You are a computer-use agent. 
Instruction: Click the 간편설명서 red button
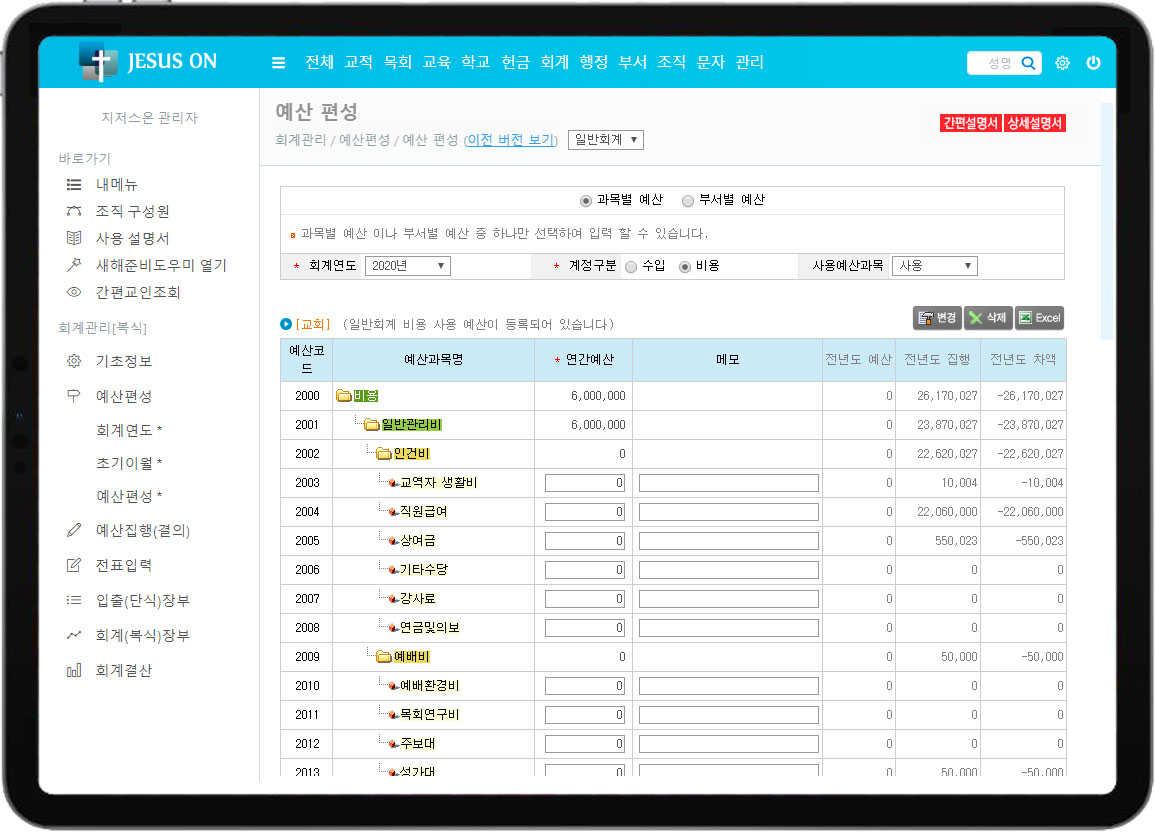[x=969, y=123]
